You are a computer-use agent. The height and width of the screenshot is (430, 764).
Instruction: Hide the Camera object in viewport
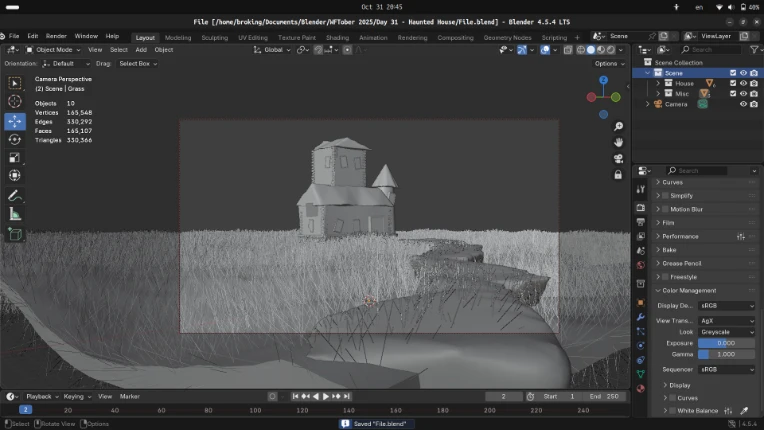(x=744, y=104)
